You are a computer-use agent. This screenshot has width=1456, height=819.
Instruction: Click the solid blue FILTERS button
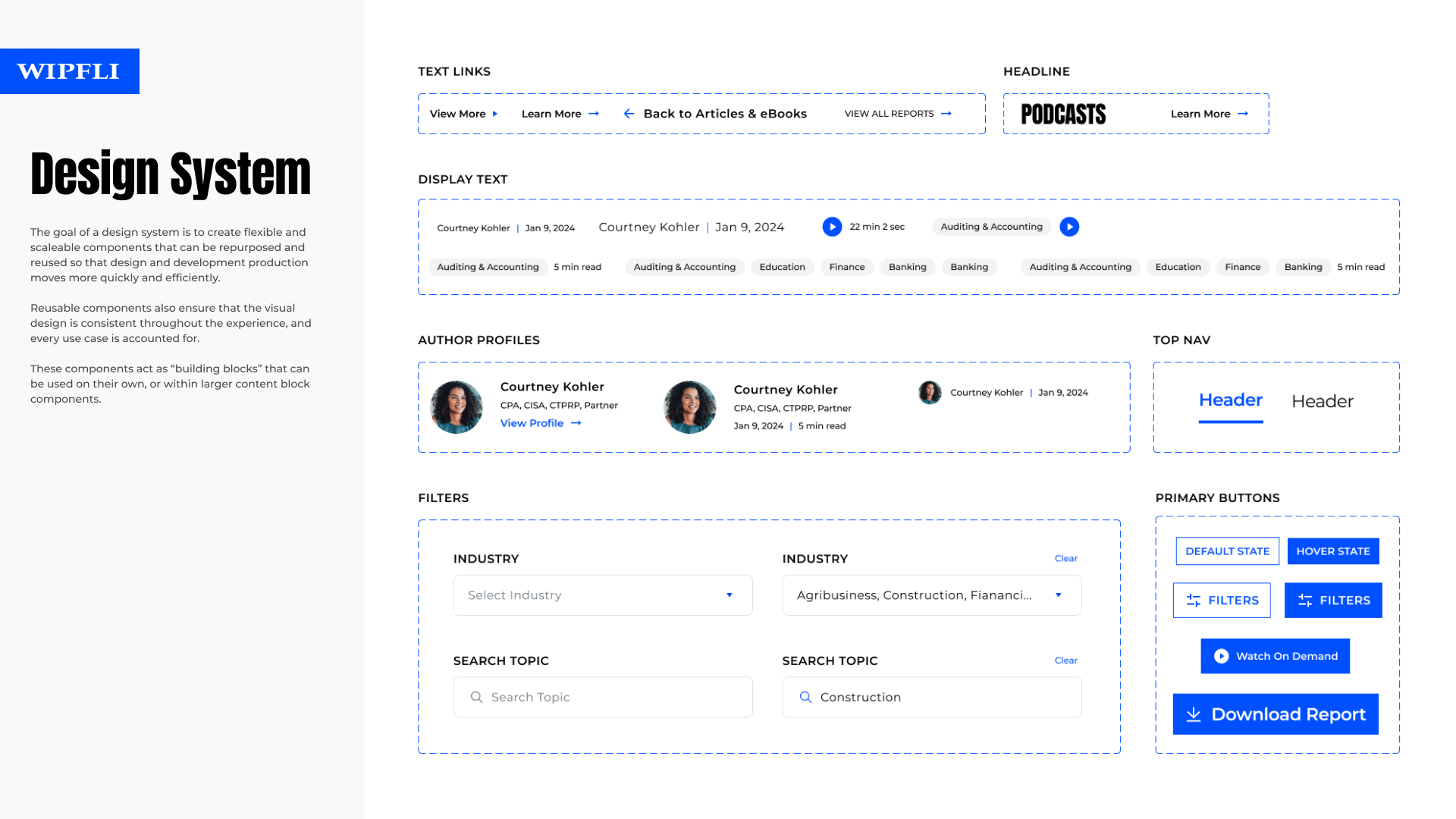pyautogui.click(x=1332, y=601)
